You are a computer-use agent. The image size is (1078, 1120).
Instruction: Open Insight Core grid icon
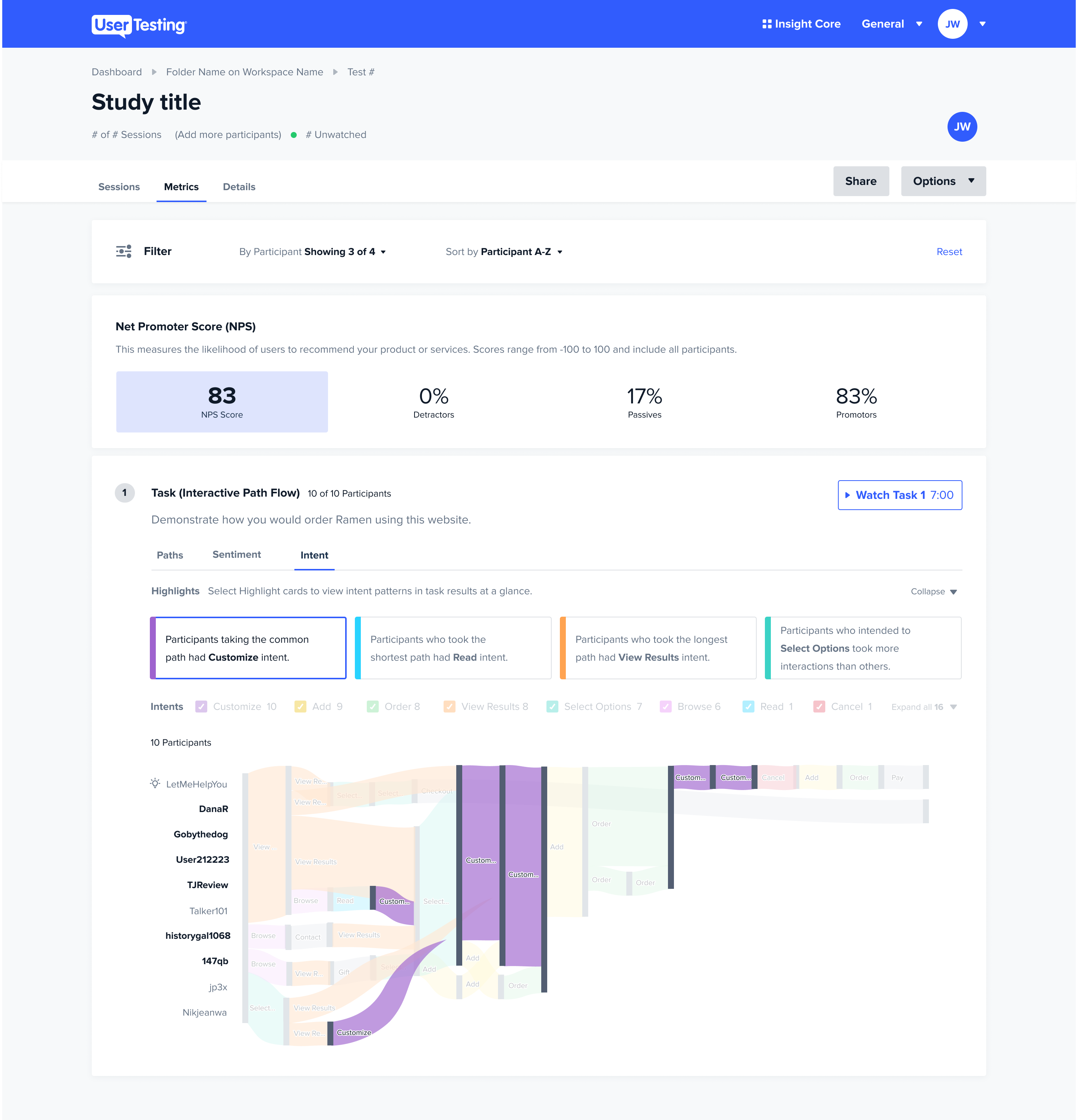pyautogui.click(x=767, y=24)
